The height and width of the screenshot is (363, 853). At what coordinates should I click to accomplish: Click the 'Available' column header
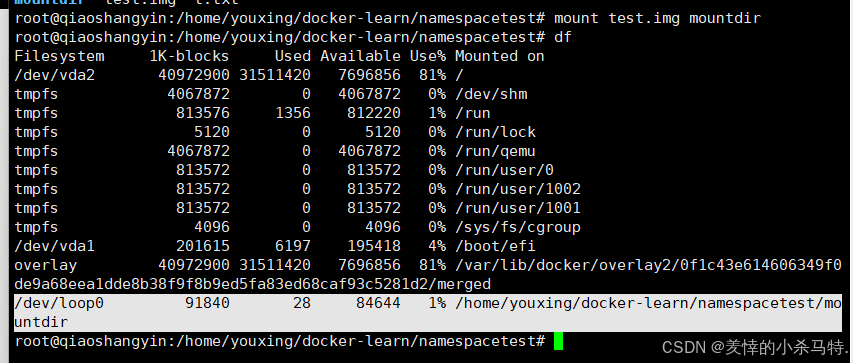click(x=360, y=56)
